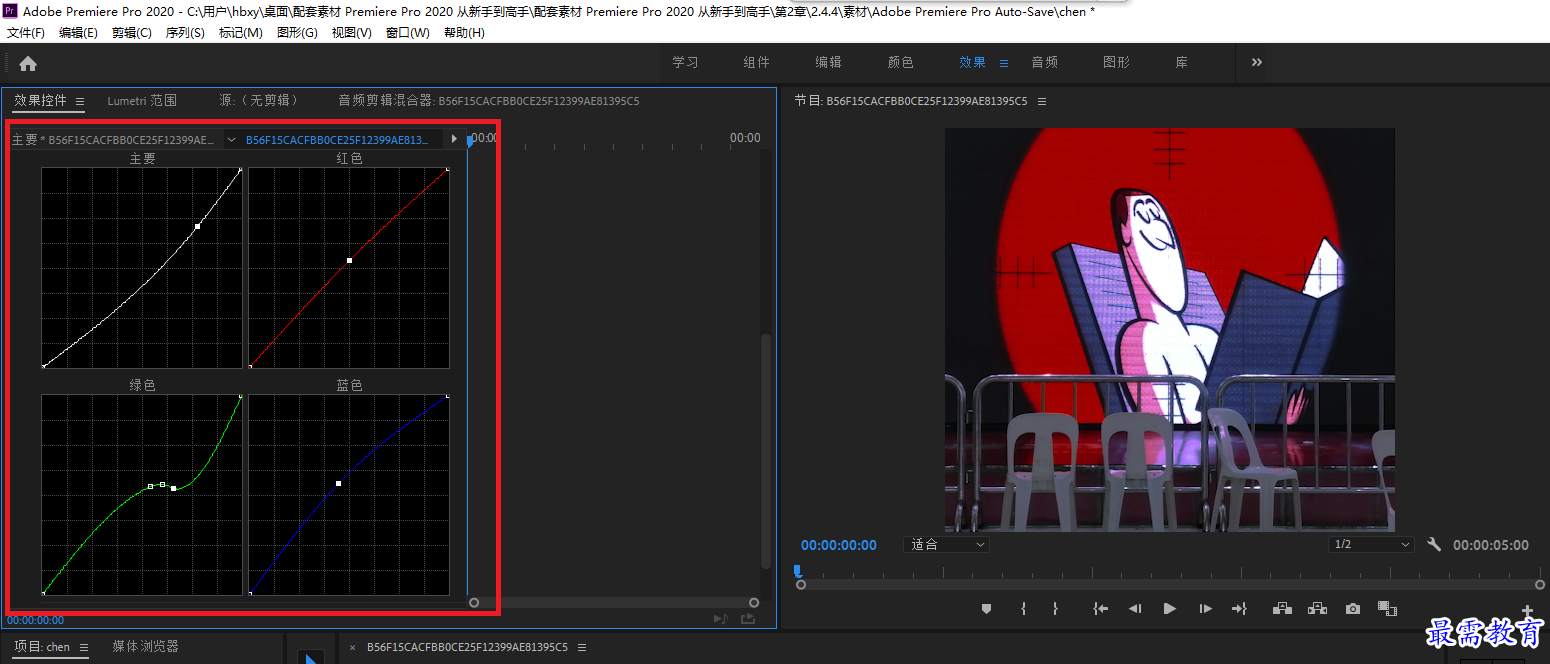Open Project chen panel menu icon
The width and height of the screenshot is (1550, 664).
84,647
